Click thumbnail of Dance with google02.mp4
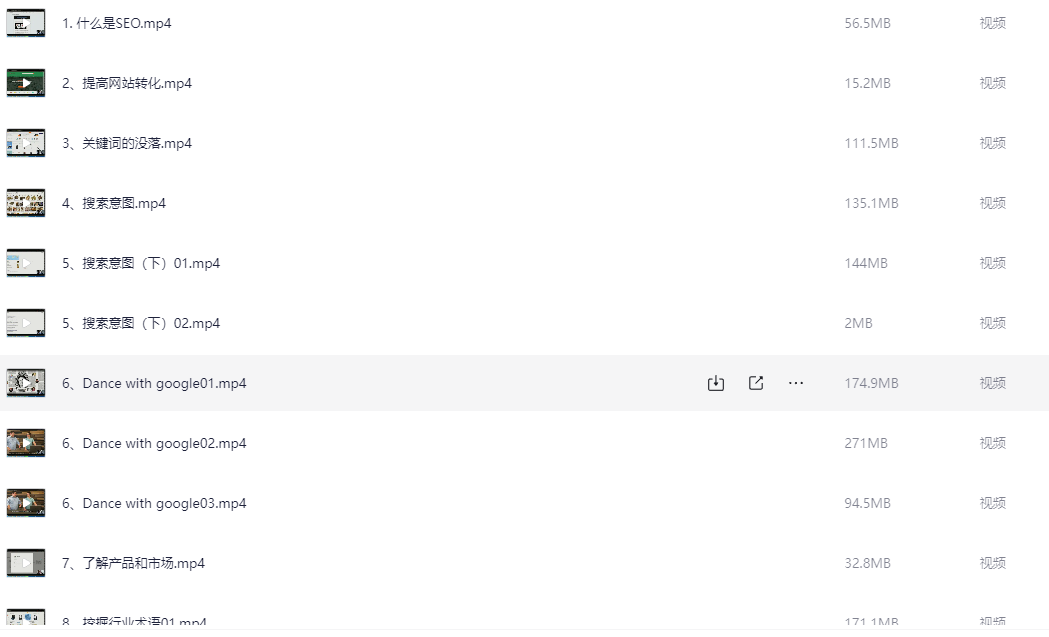This screenshot has height=637, width=1049. click(26, 443)
